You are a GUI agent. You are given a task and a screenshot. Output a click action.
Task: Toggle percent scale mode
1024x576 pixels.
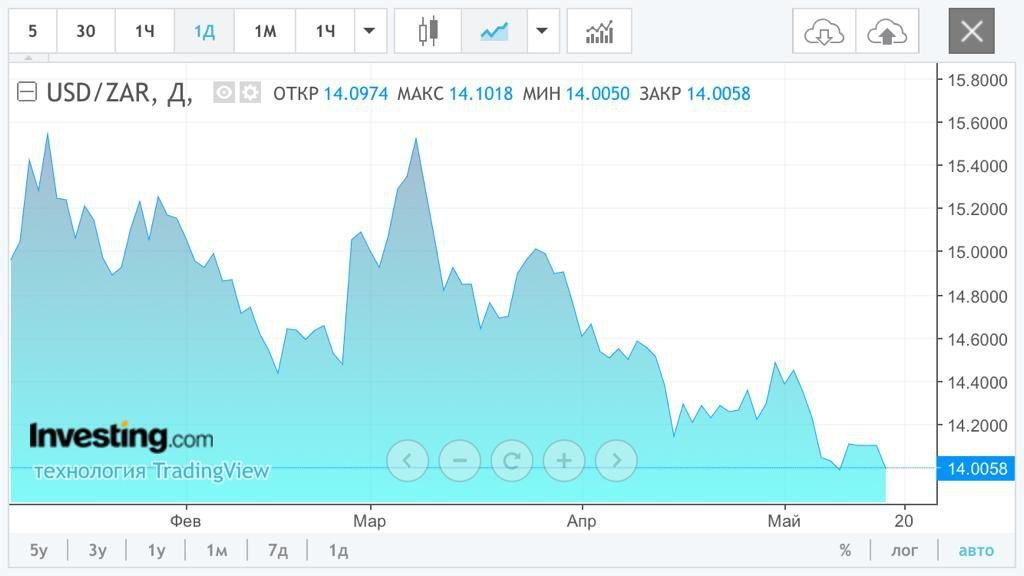click(x=845, y=551)
